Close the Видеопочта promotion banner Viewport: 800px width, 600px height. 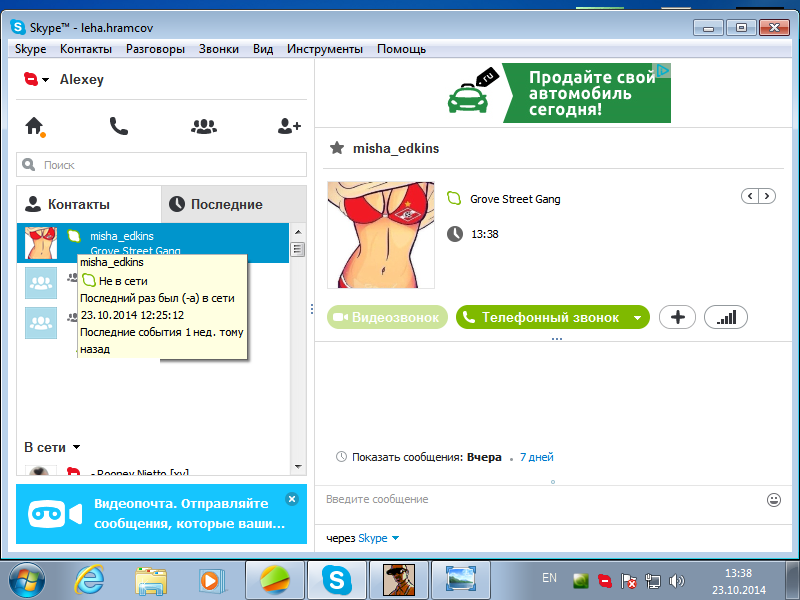point(292,499)
